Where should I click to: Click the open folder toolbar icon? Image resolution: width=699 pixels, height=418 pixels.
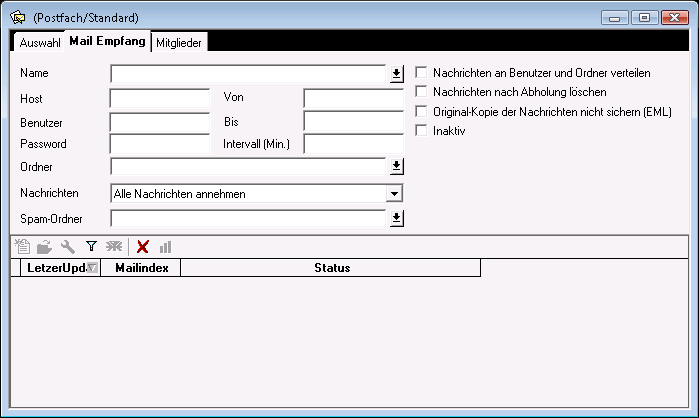click(45, 246)
